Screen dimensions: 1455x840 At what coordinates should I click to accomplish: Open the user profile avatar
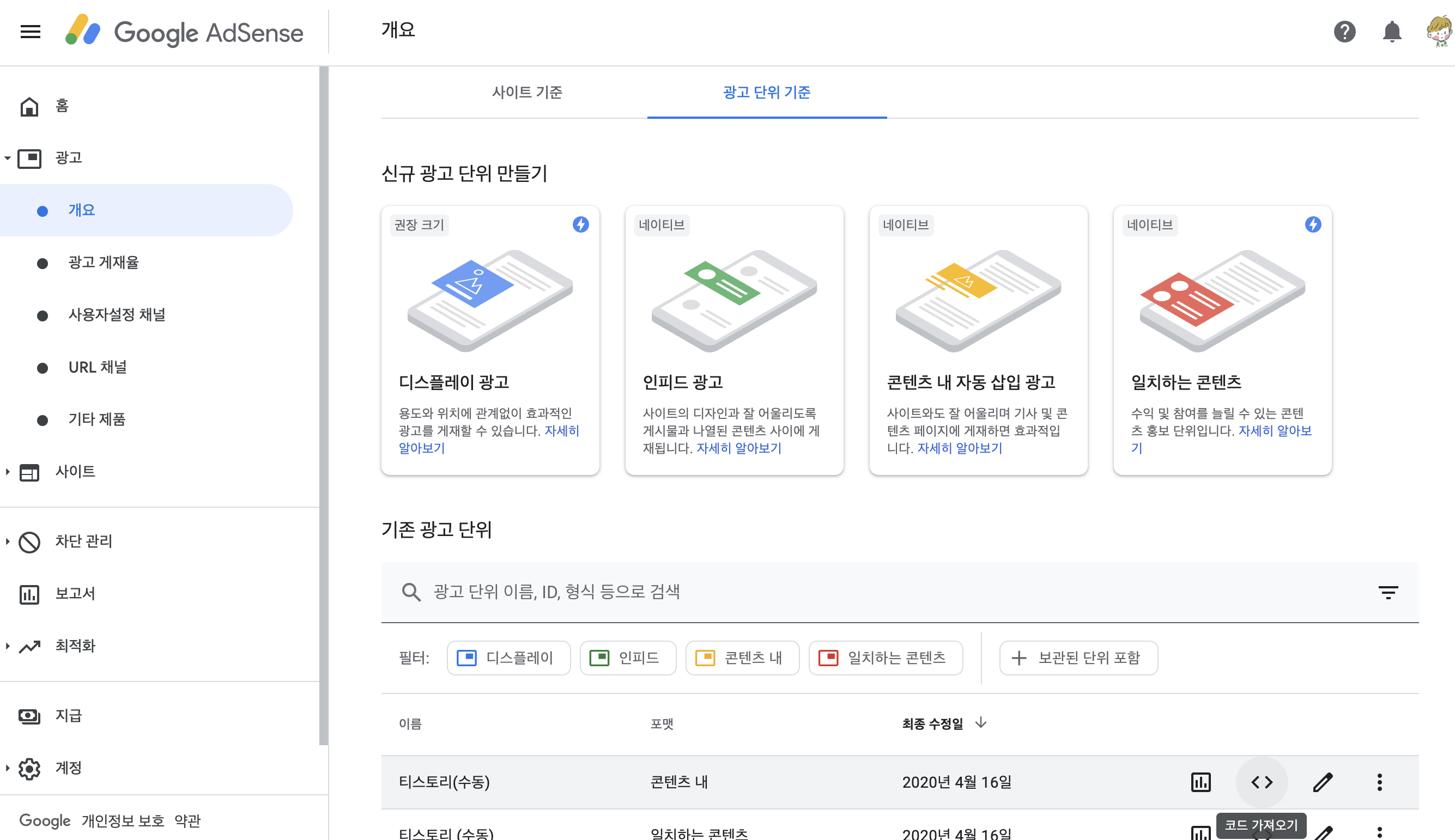coord(1439,32)
